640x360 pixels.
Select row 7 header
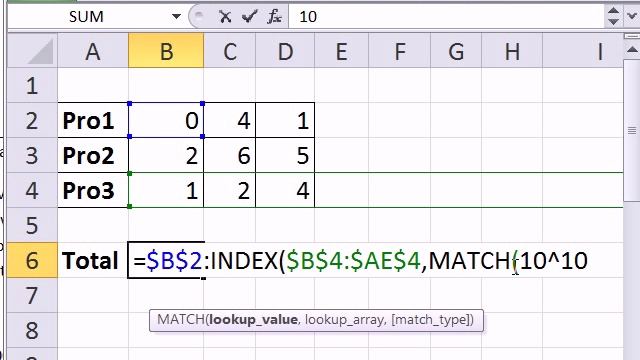pos(33,295)
